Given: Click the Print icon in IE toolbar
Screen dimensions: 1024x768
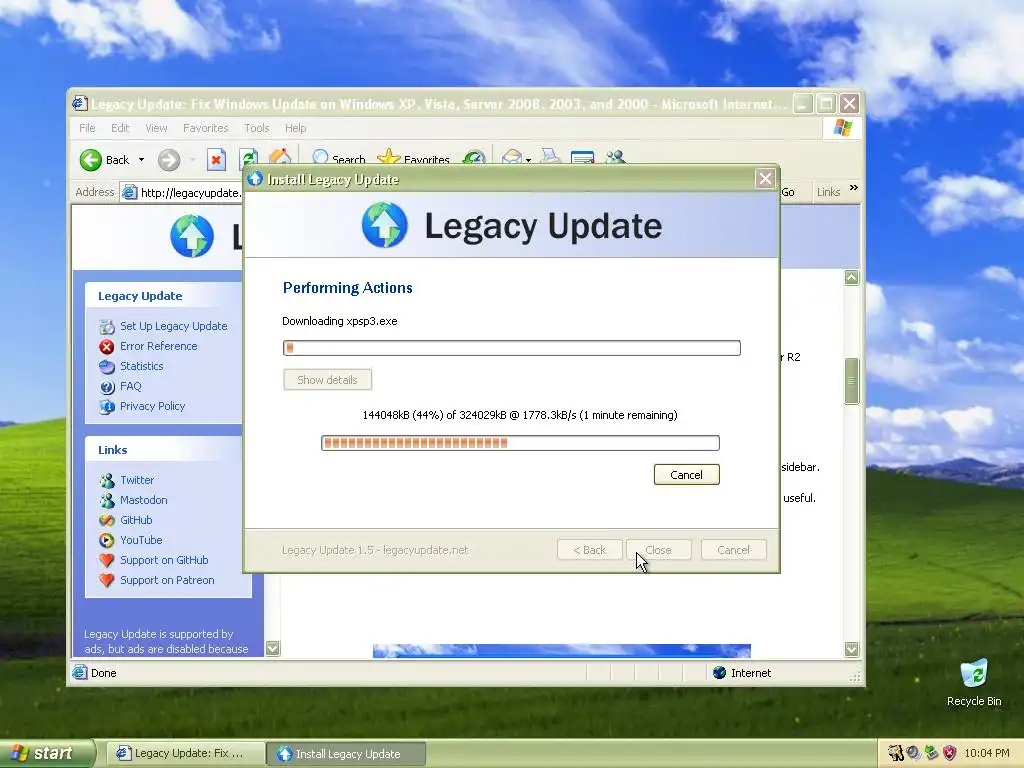Looking at the screenshot, I should tap(551, 157).
